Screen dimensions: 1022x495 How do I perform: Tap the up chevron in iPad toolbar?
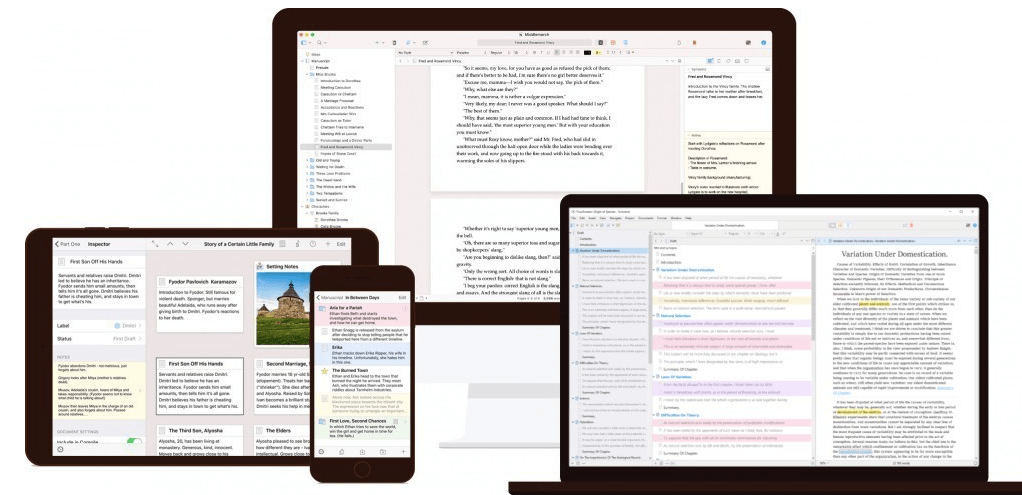170,244
